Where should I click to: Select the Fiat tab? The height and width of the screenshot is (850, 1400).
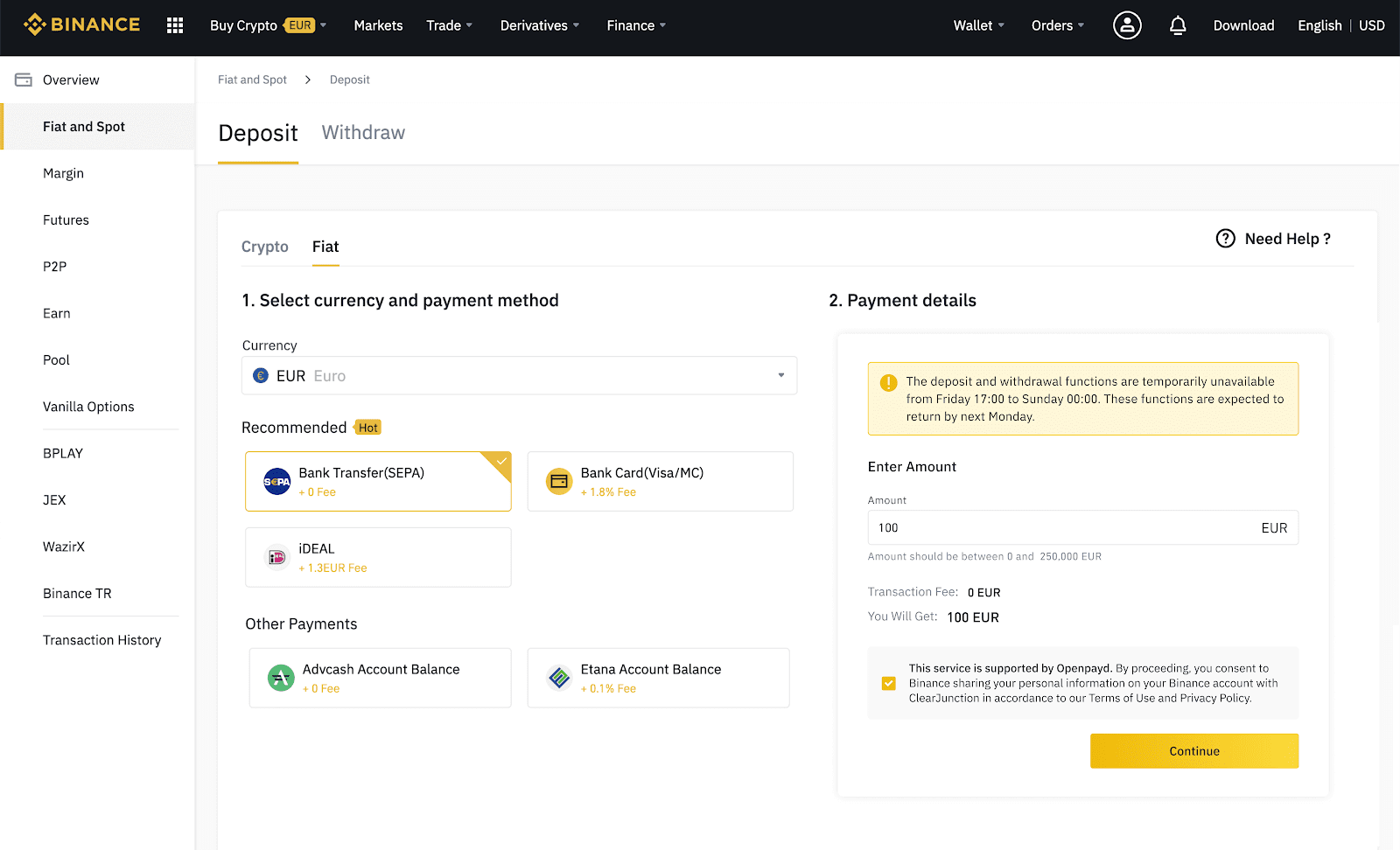pos(325,247)
